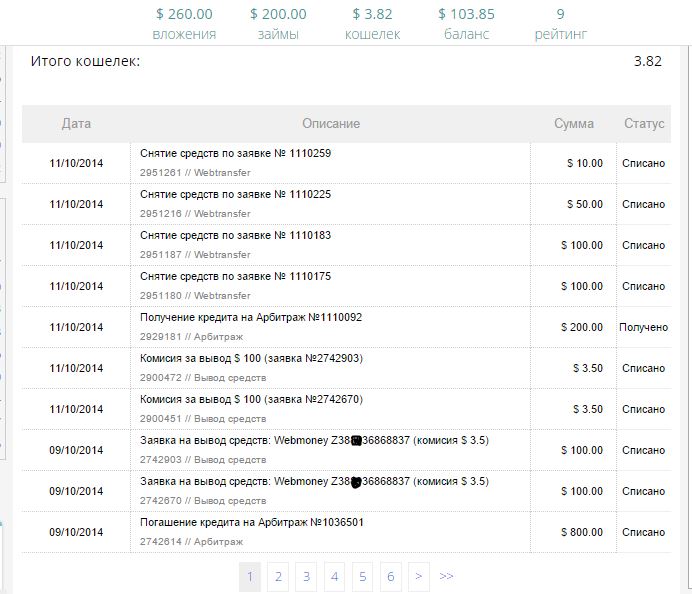Viewport: 692px width, 594px height.
Task: Click Комисия за вывод заявка №2742903
Action: point(251,358)
